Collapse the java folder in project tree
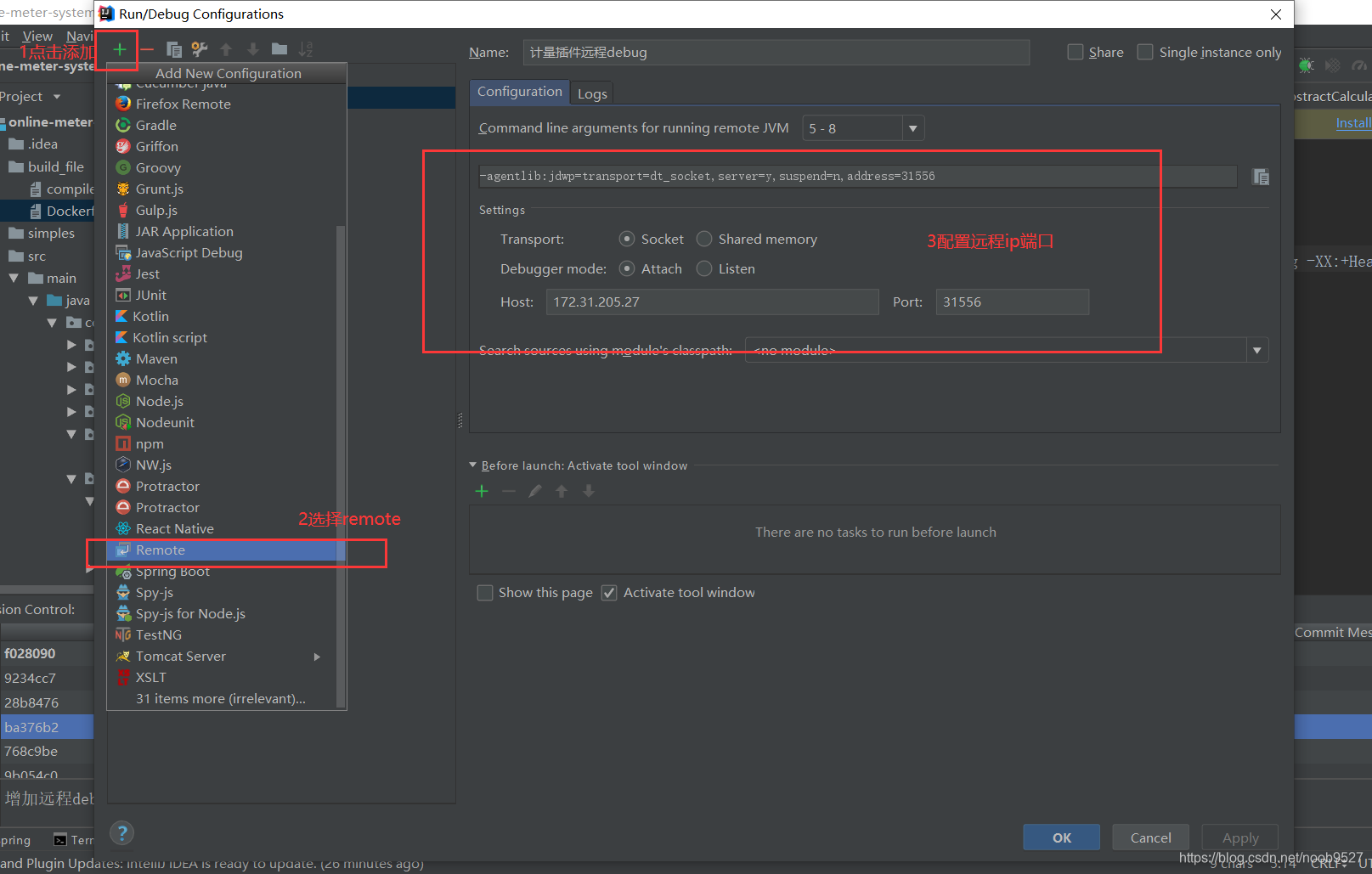The width and height of the screenshot is (1372, 874). point(33,300)
